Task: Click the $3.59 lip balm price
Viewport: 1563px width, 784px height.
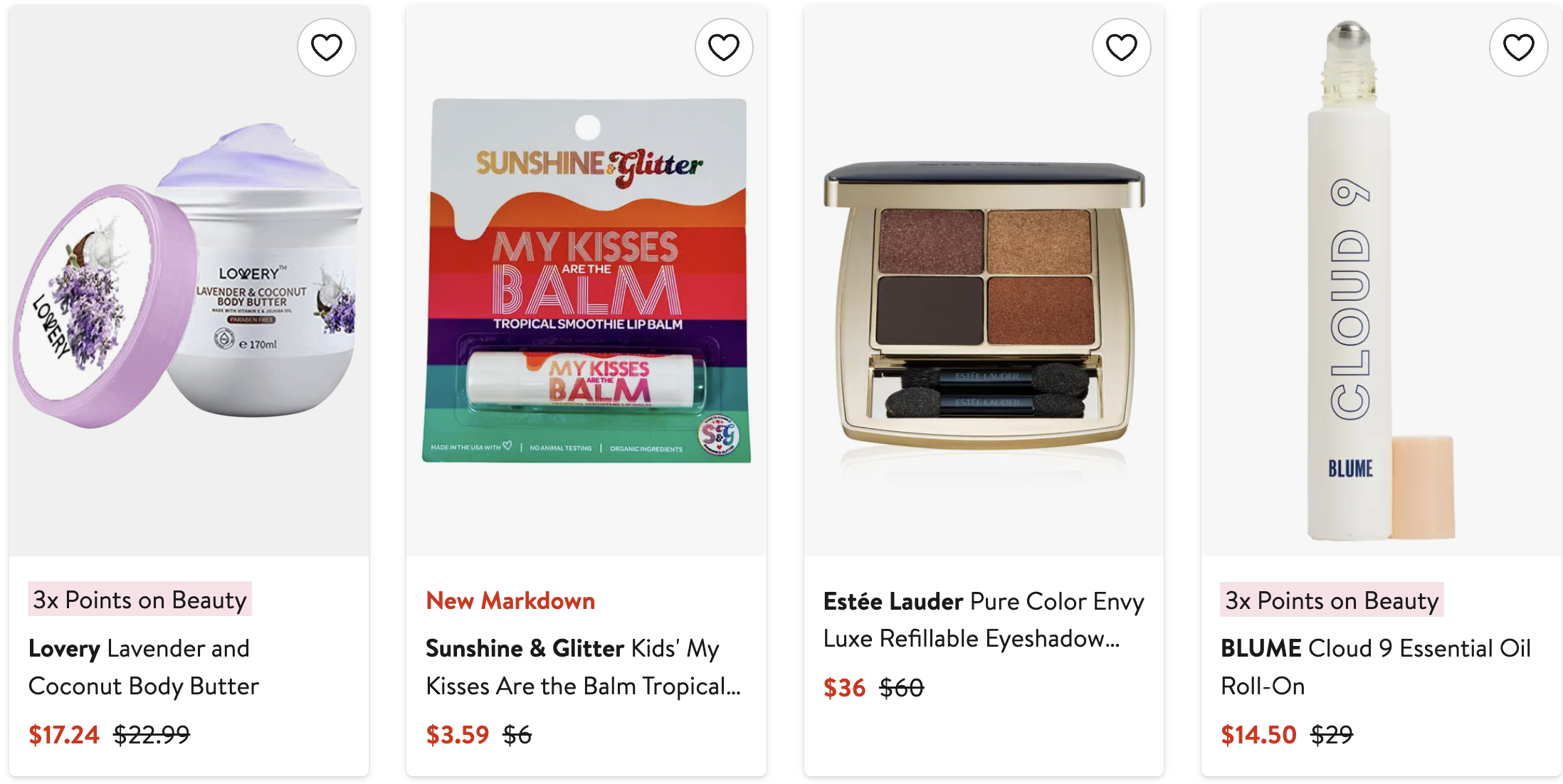Action: click(458, 734)
